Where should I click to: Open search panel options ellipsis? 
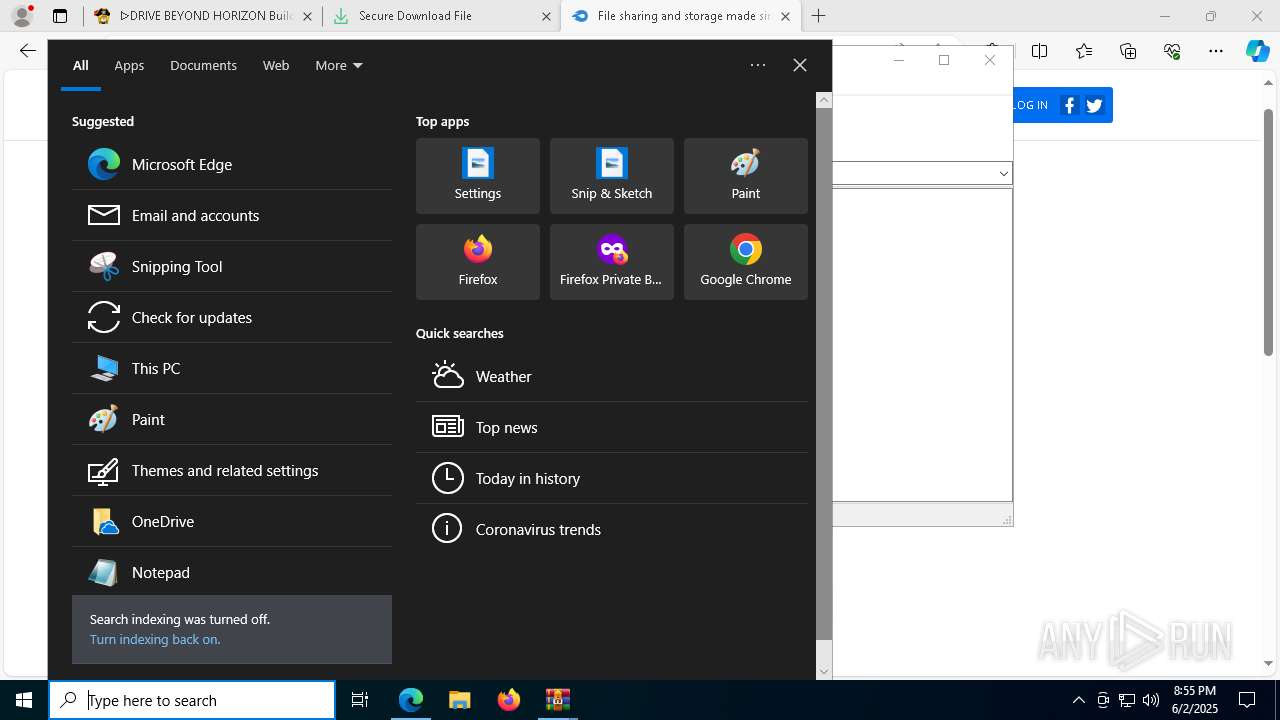click(x=758, y=65)
